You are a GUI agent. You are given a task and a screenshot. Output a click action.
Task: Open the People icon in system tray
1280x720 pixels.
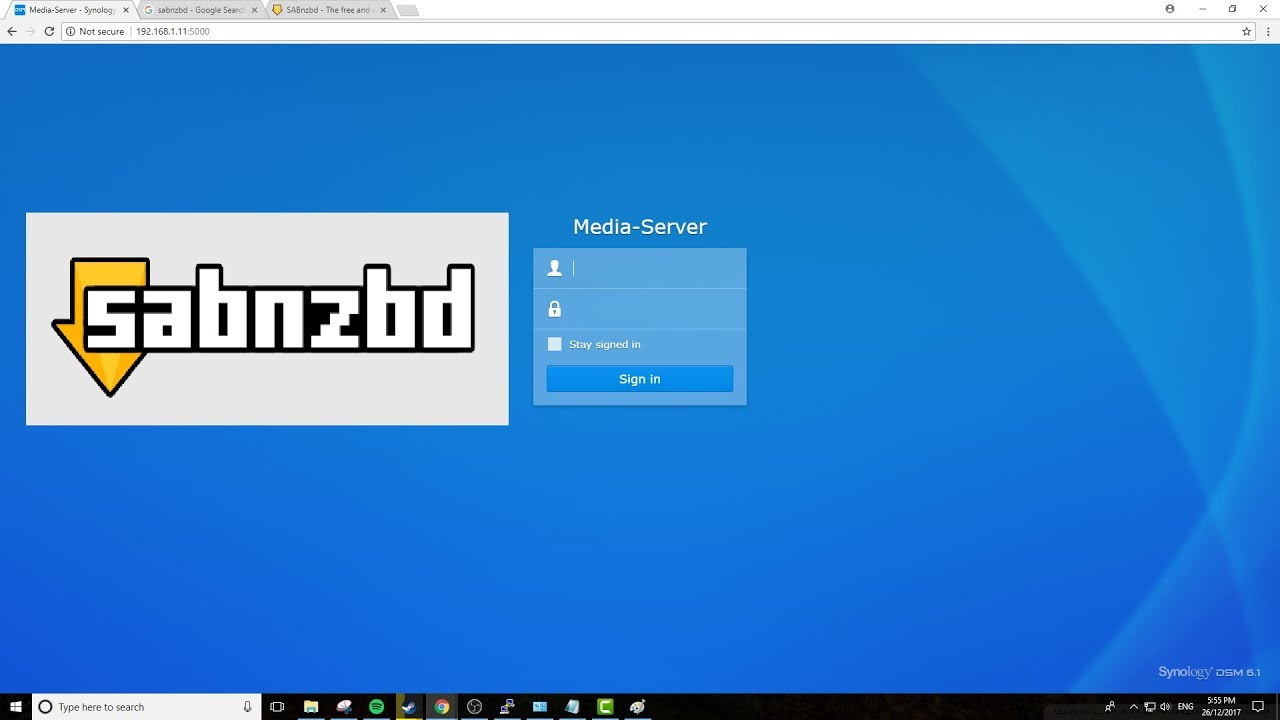(x=1110, y=707)
